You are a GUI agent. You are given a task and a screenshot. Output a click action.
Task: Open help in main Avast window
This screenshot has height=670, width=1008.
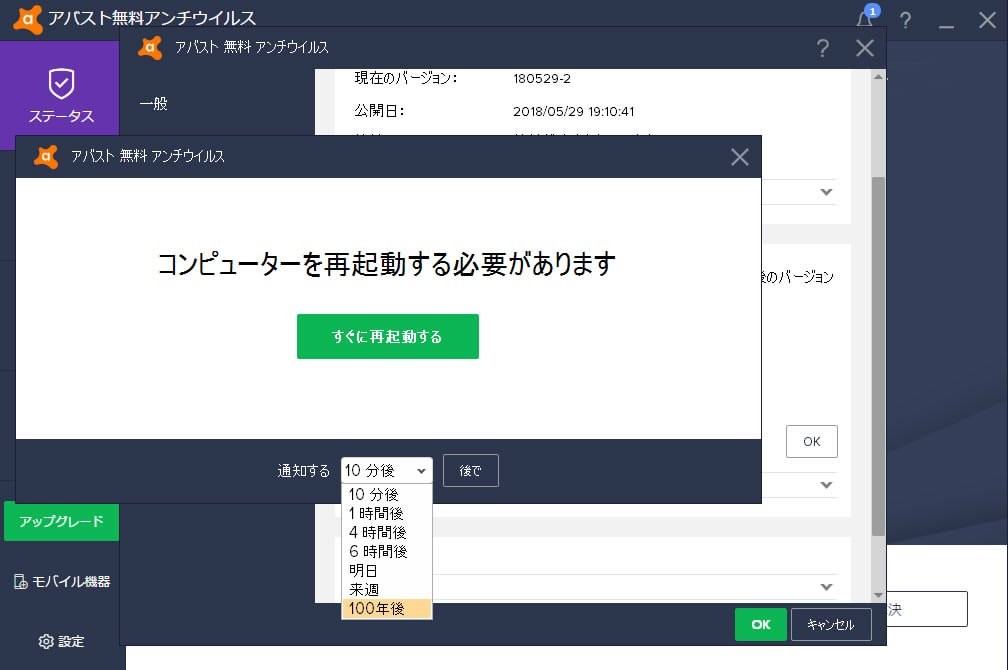pos(905,21)
